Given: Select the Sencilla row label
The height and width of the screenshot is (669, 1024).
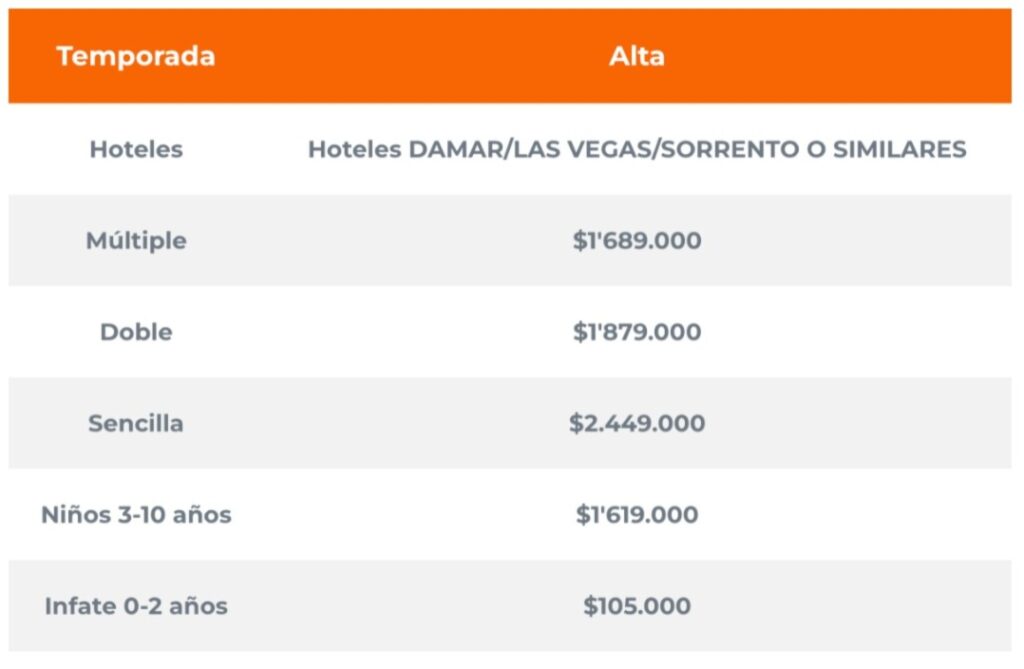Looking at the screenshot, I should pyautogui.click(x=136, y=423).
